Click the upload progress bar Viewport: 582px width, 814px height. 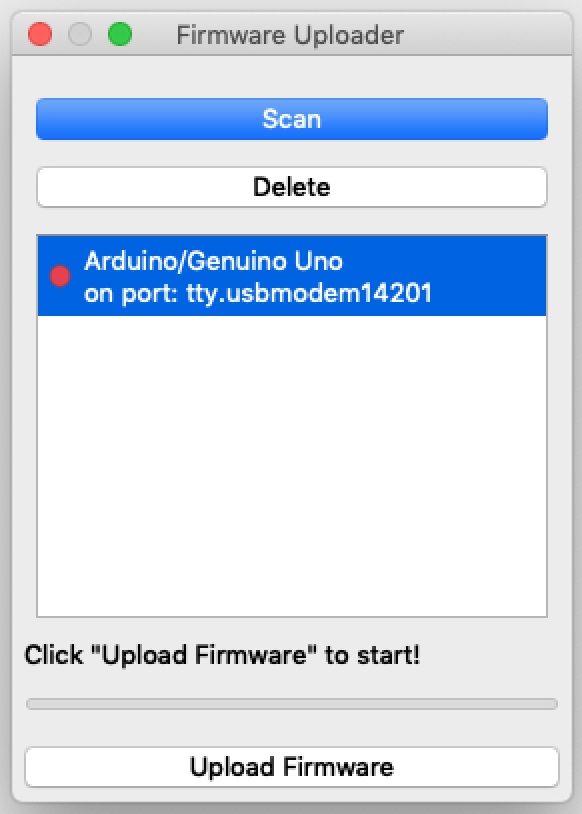point(292,704)
